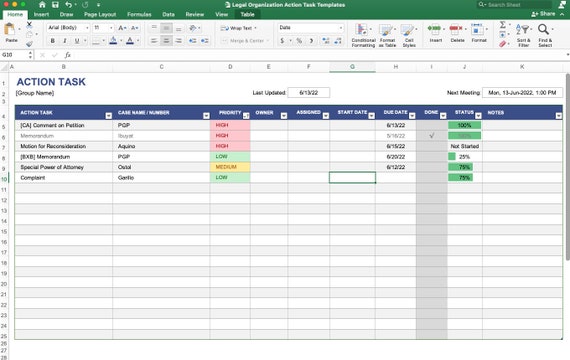Image resolution: width=570 pixels, height=360 pixels.
Task: Toggle Underline formatting
Action: (x=77, y=41)
